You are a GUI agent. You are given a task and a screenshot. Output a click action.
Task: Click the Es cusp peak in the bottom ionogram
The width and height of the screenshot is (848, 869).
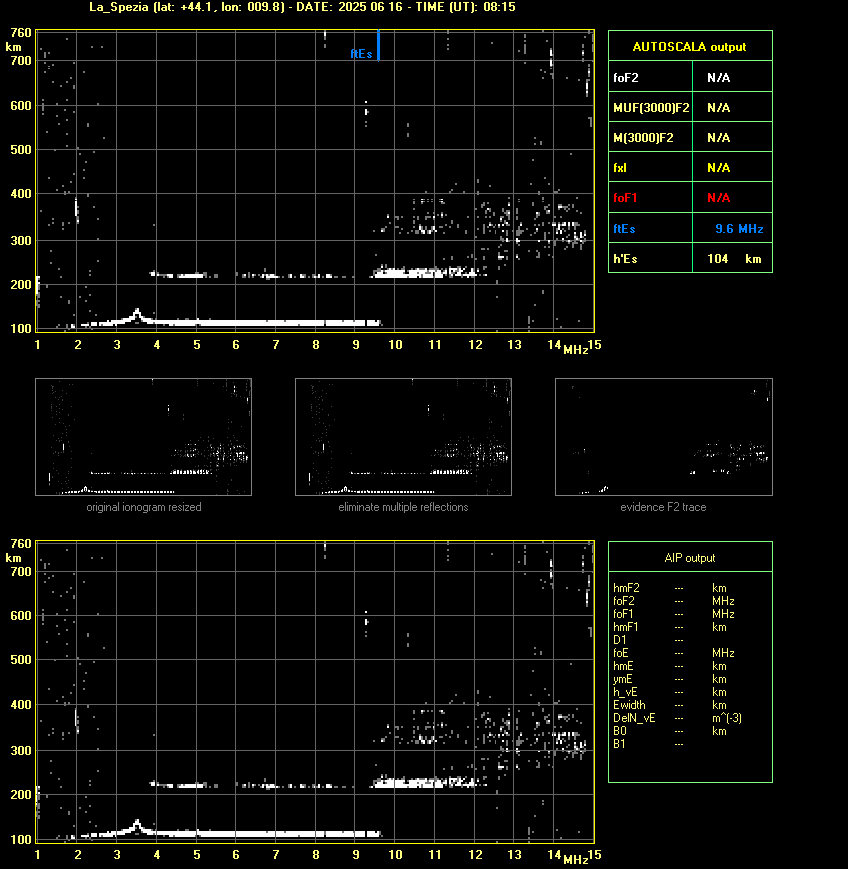(137, 823)
